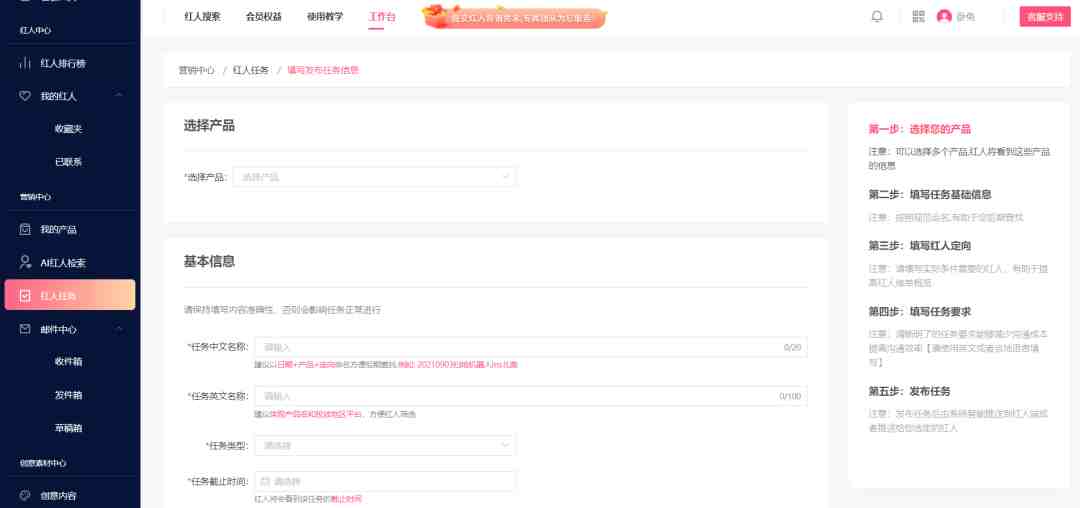Open 已联系 sidebar item
The width and height of the screenshot is (1080, 508).
click(69, 162)
